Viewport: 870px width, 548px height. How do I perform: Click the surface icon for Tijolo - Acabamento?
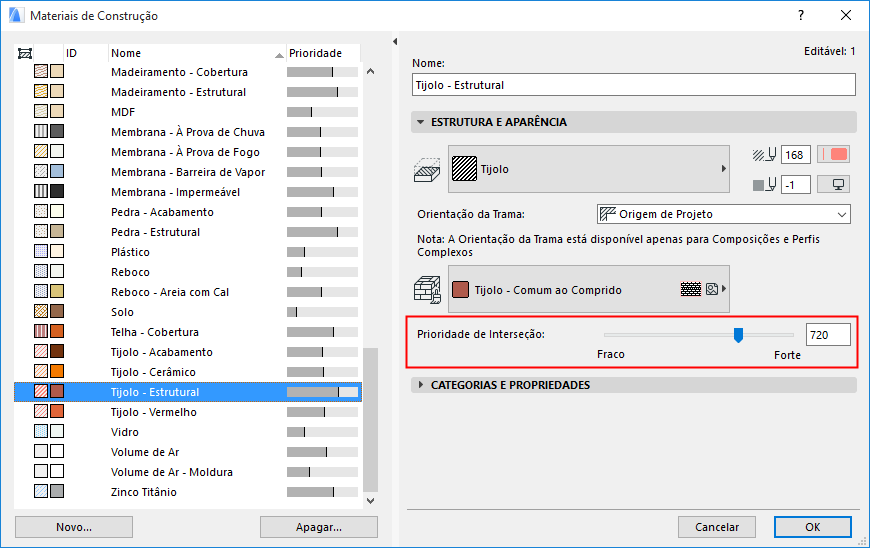[57, 351]
